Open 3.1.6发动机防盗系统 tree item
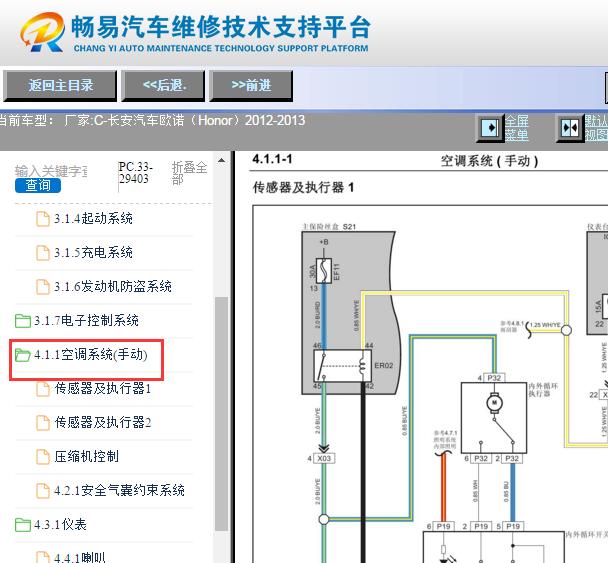The width and height of the screenshot is (608, 563). 113,287
